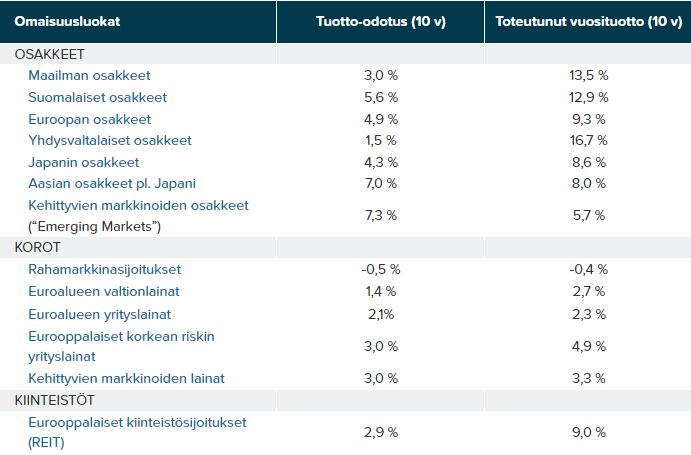
Task: Click the Suomalaiset osakkeet label
Action: (98, 97)
